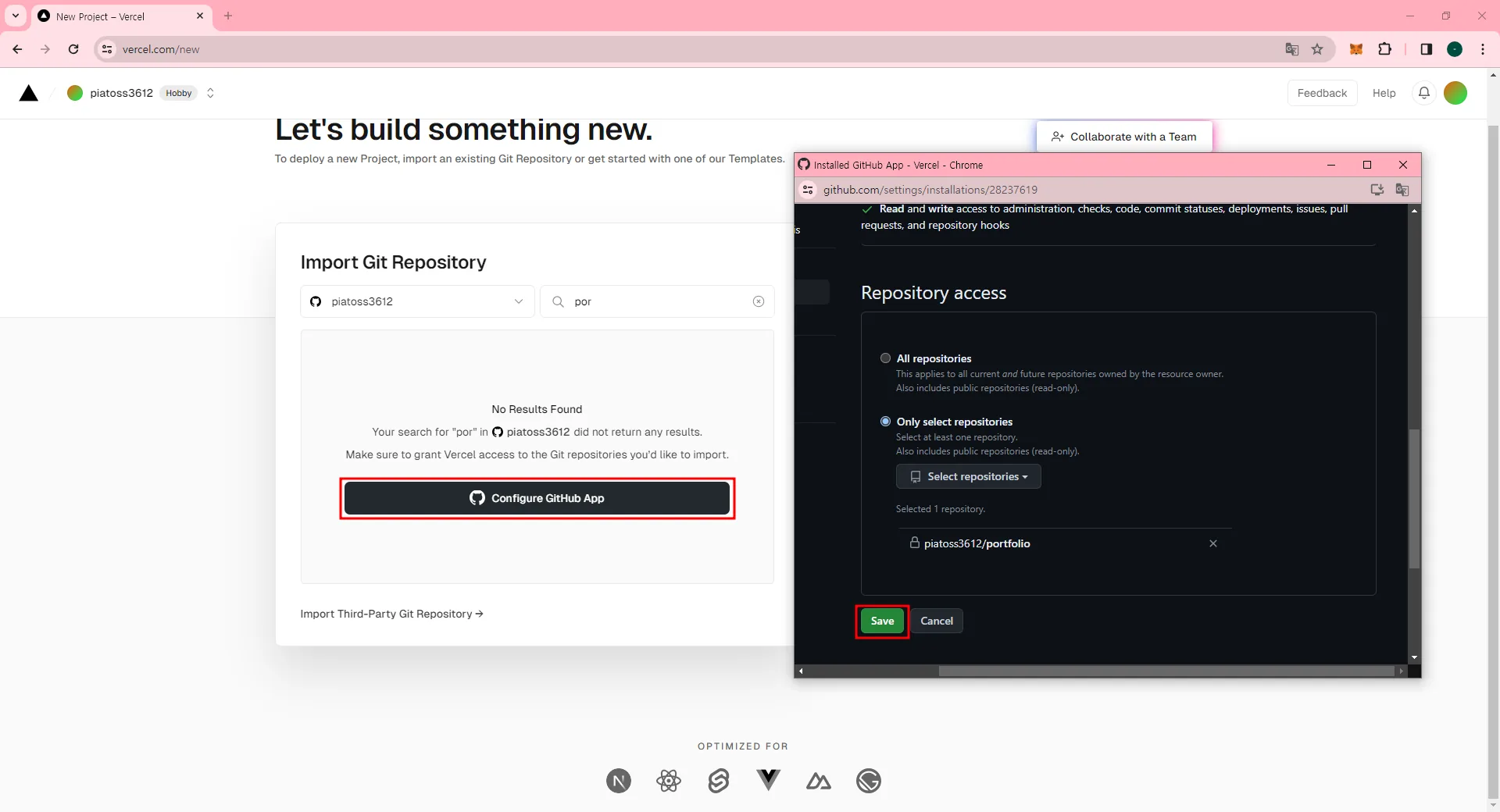Click the GitHub popup horizontal scrollbar thumb
This screenshot has width=1500, height=812.
click(x=1166, y=671)
